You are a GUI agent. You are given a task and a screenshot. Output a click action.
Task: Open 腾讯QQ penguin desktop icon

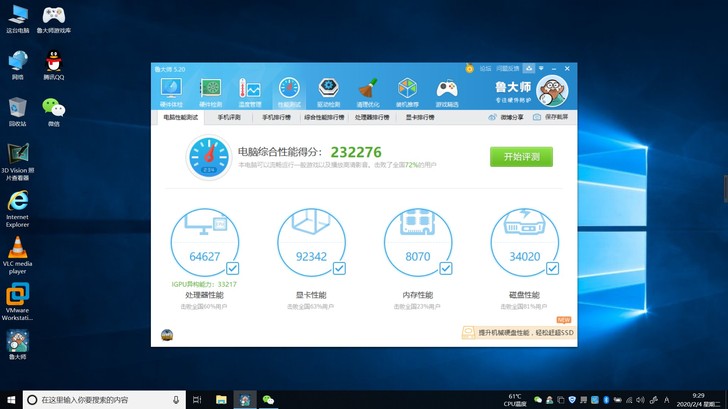54,65
